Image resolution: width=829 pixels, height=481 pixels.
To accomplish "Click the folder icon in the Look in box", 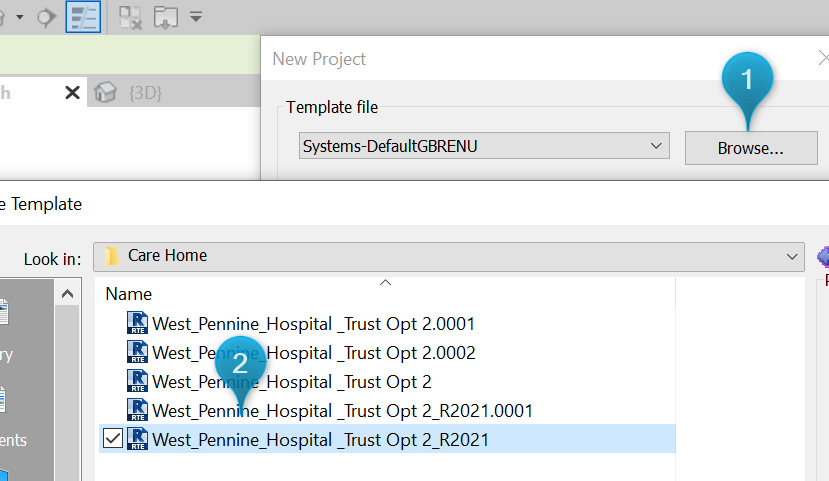I will click(113, 256).
